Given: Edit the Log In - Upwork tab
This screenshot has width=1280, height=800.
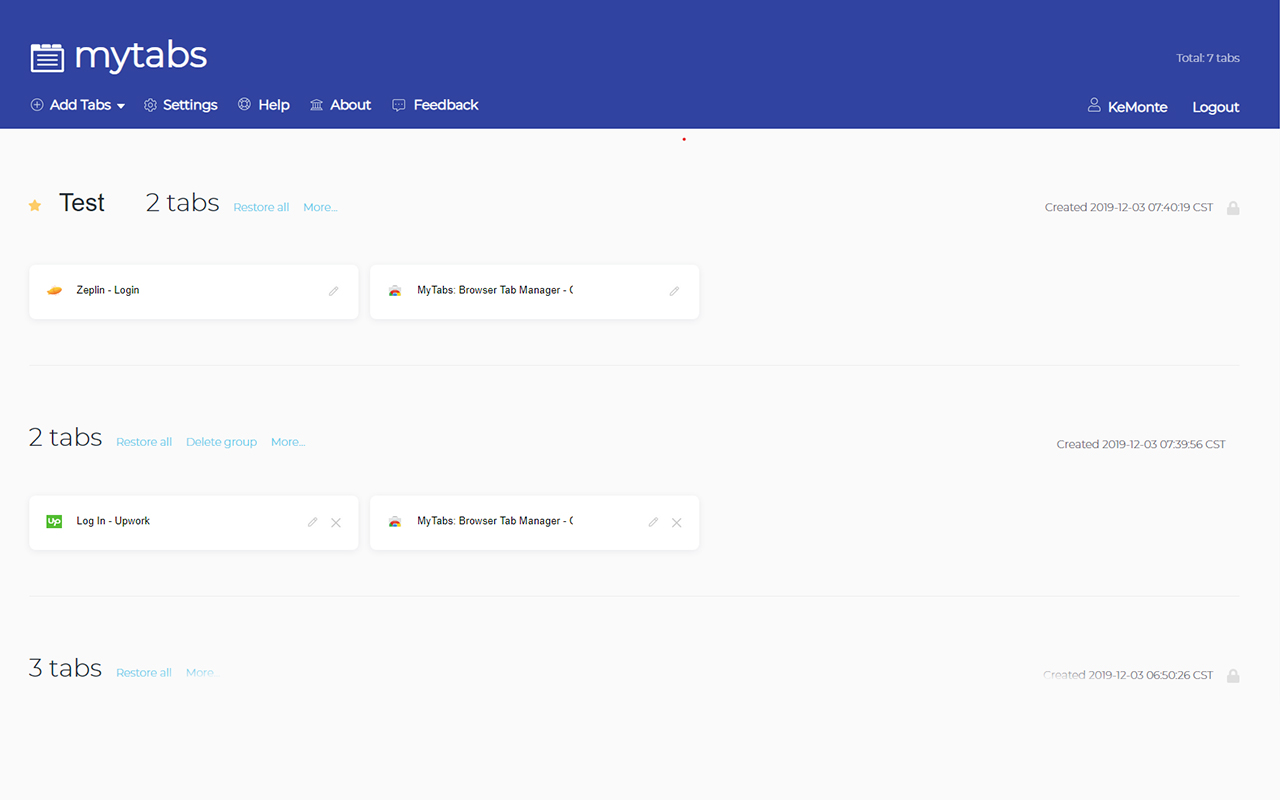Looking at the screenshot, I should pyautogui.click(x=313, y=522).
